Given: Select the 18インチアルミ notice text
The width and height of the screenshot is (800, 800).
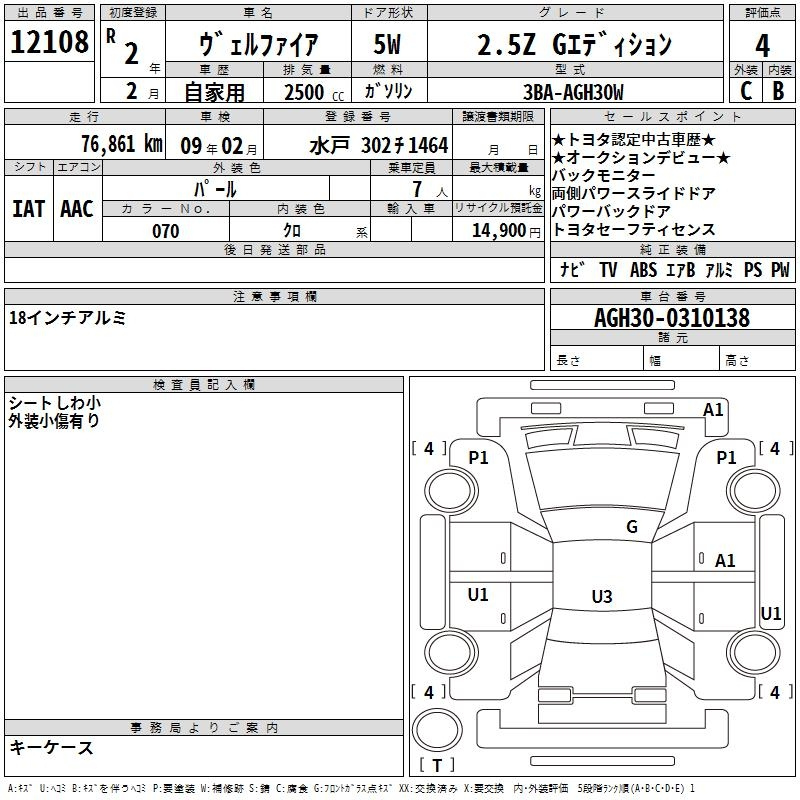Looking at the screenshot, I should coord(67,318).
